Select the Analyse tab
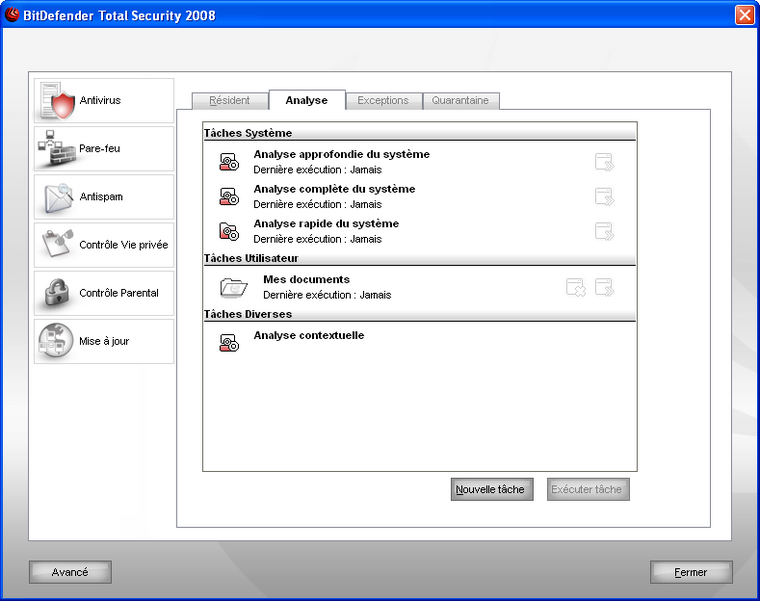Viewport: 760px width, 601px height. point(307,100)
